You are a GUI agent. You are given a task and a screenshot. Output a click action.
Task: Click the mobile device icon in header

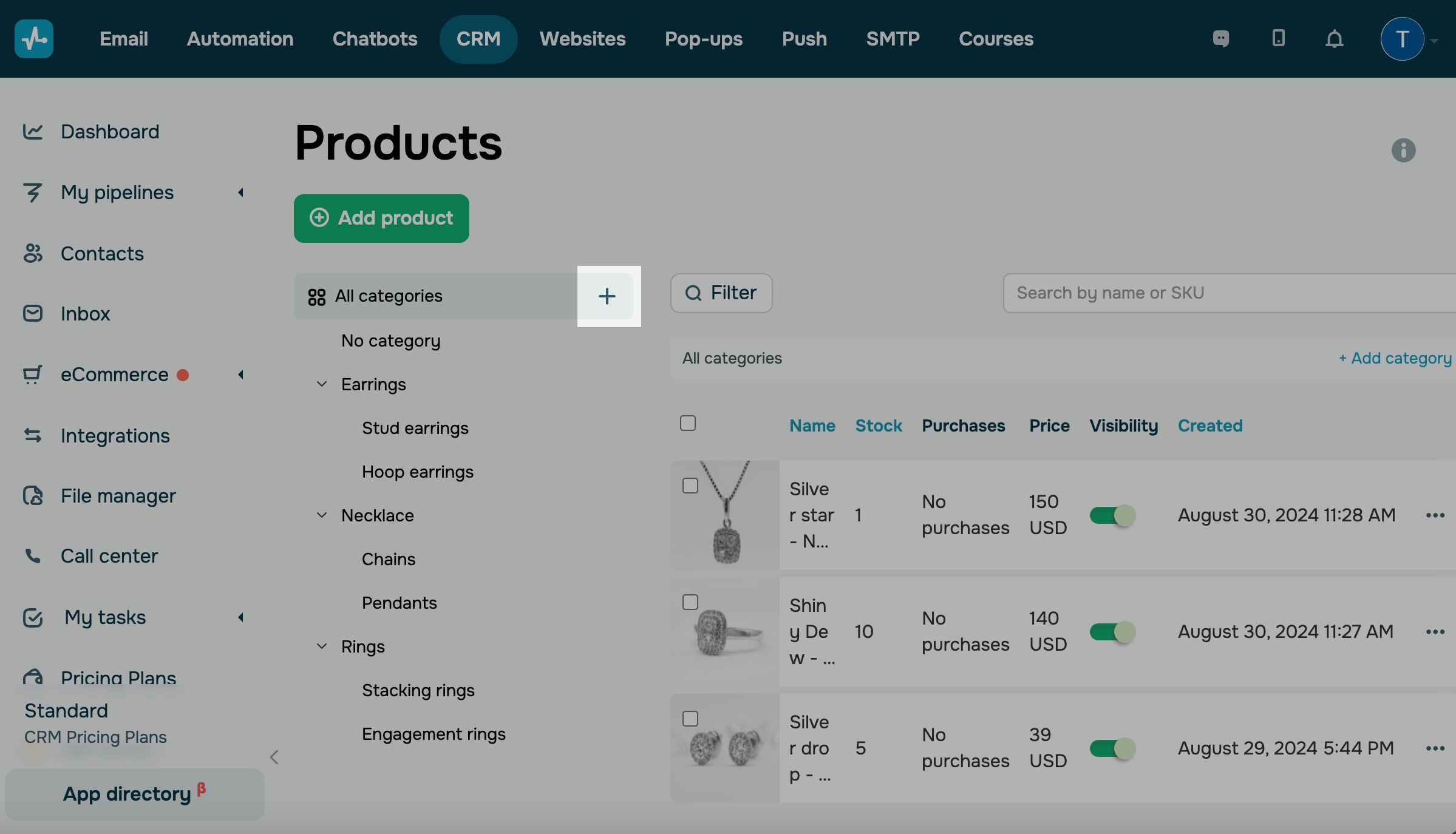[x=1278, y=38]
